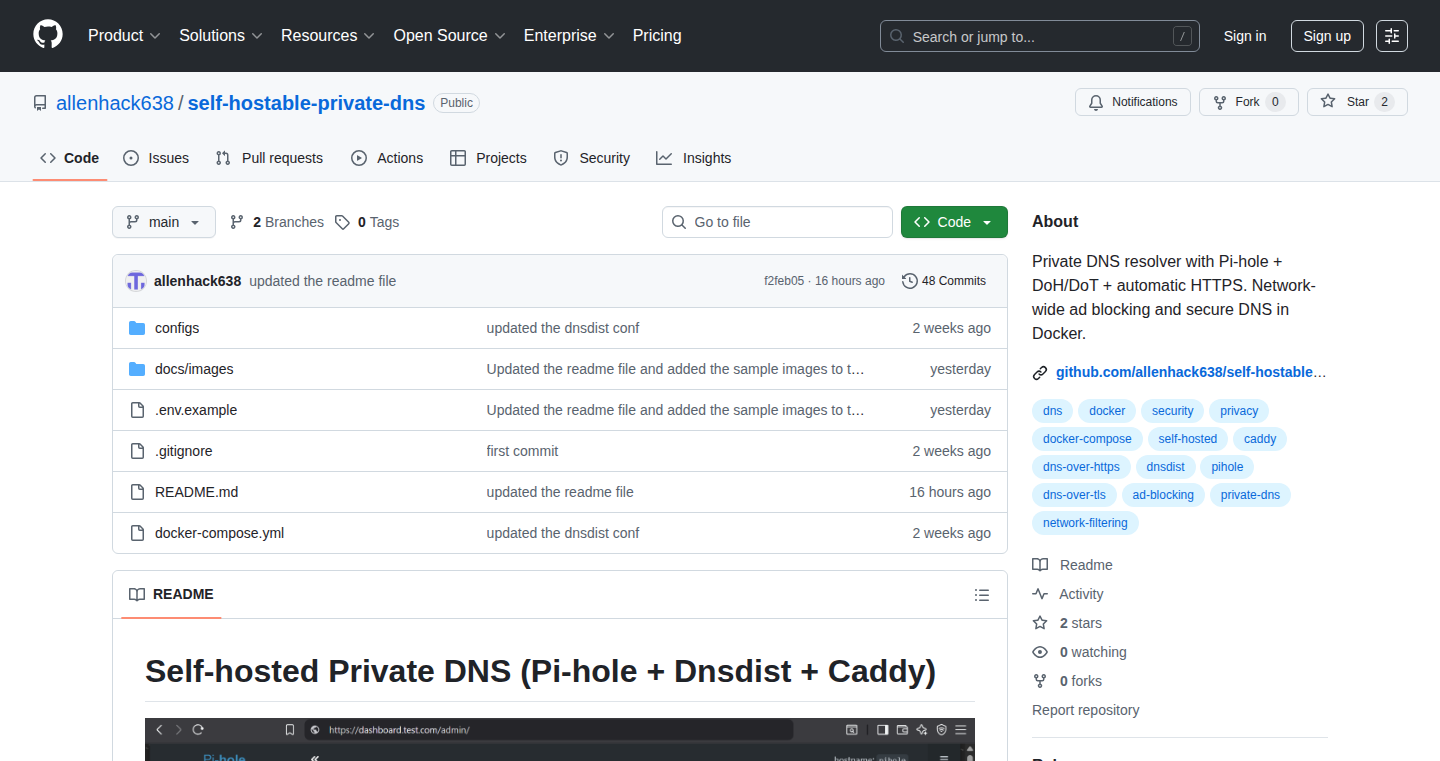The height and width of the screenshot is (761, 1440).
Task: Focus the Search or jump to field
Action: tap(1040, 36)
